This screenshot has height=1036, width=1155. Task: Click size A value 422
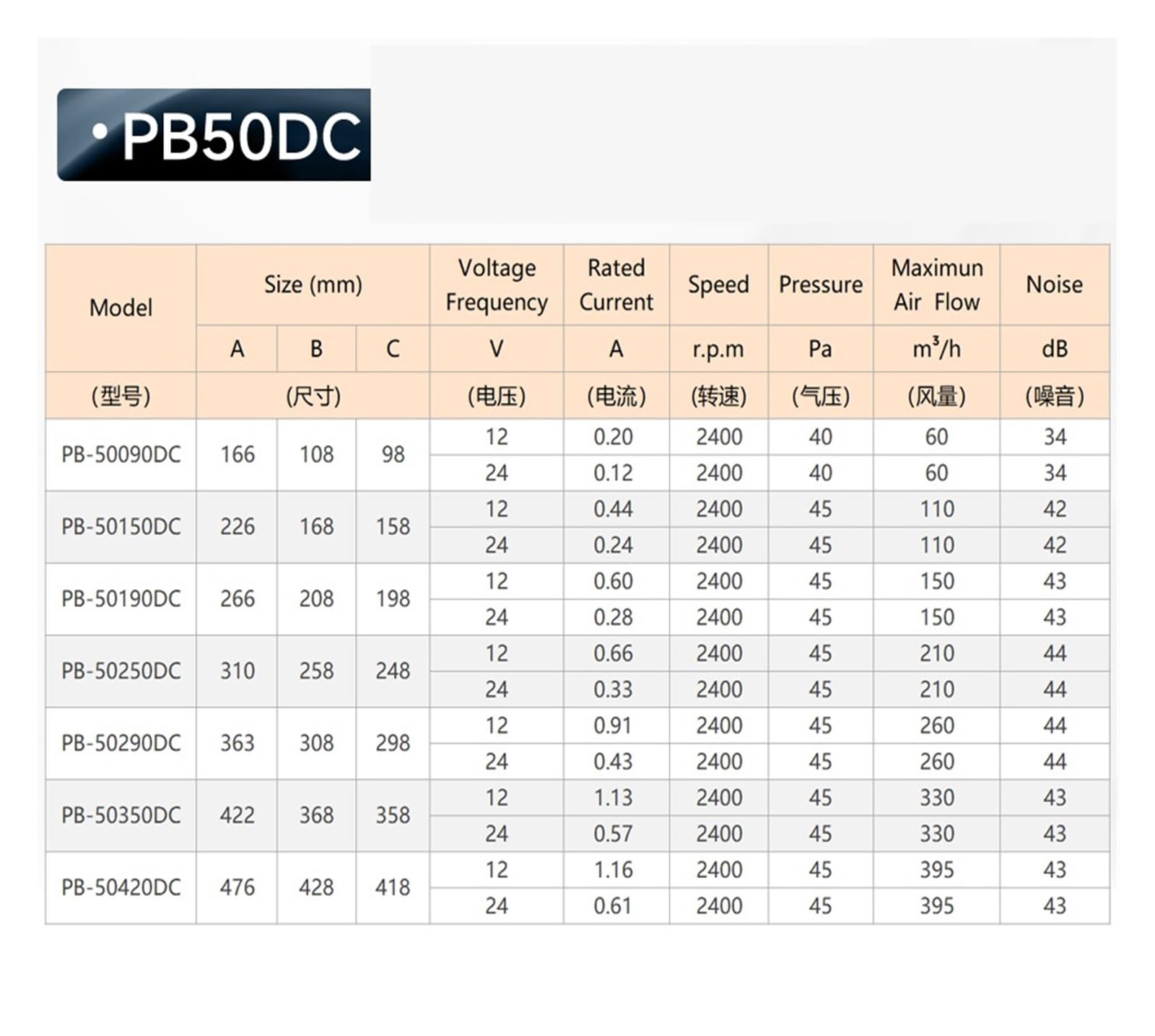237,816
